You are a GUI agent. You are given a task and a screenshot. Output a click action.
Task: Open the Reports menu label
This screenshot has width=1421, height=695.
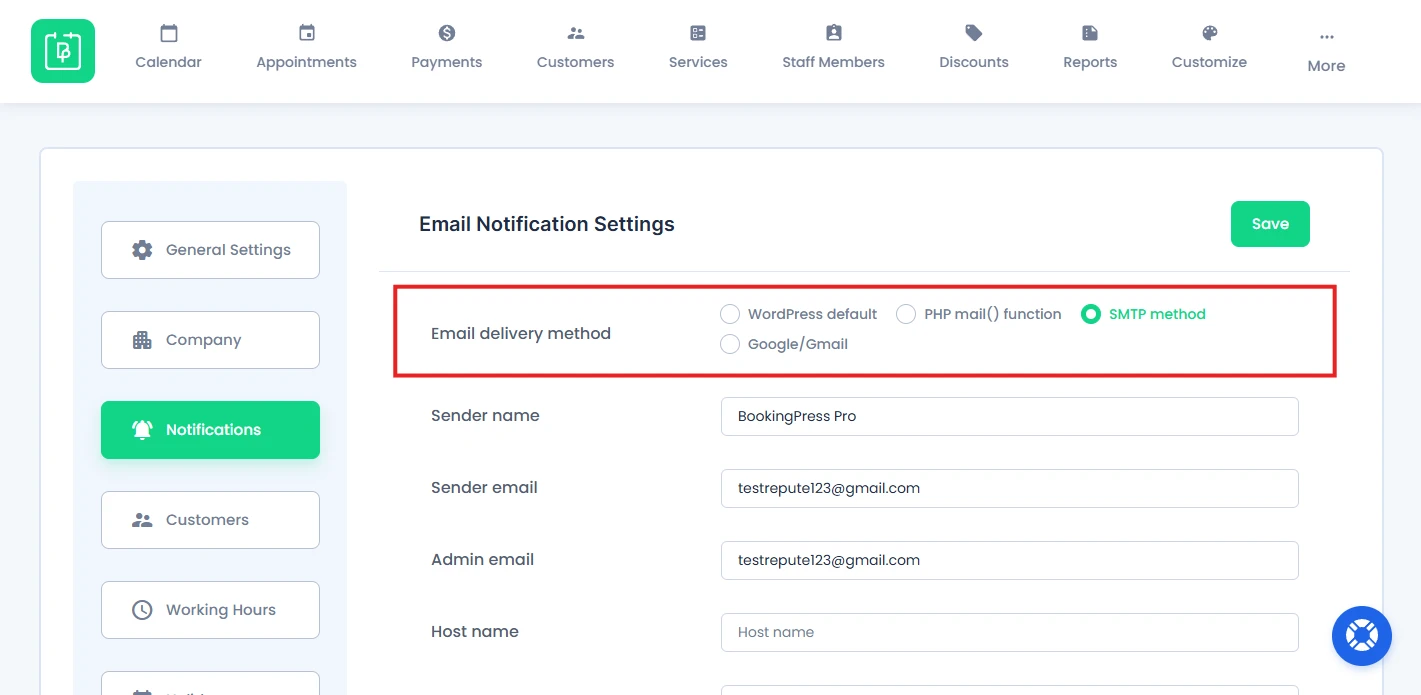[1090, 62]
